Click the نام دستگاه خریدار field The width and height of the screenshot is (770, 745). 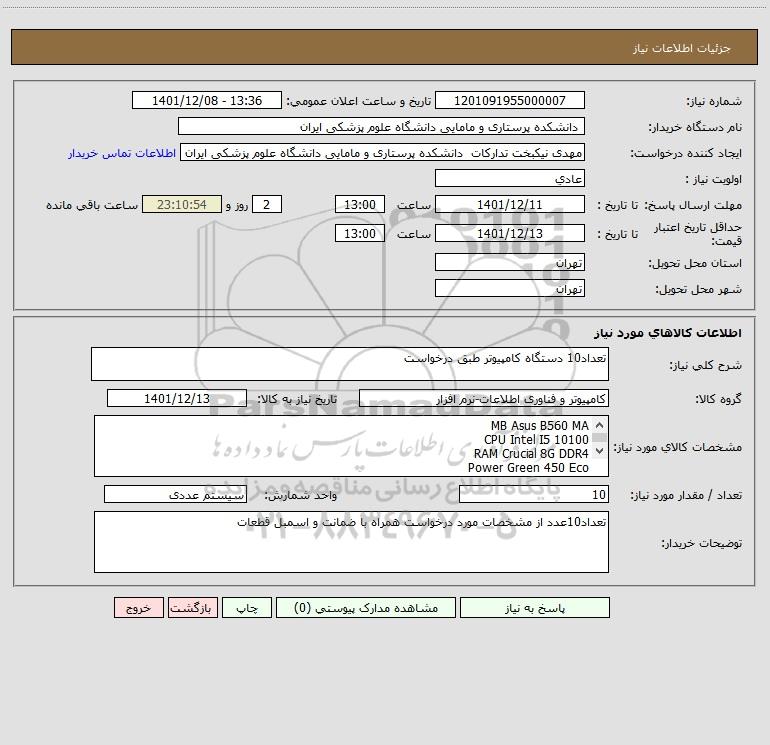381,126
